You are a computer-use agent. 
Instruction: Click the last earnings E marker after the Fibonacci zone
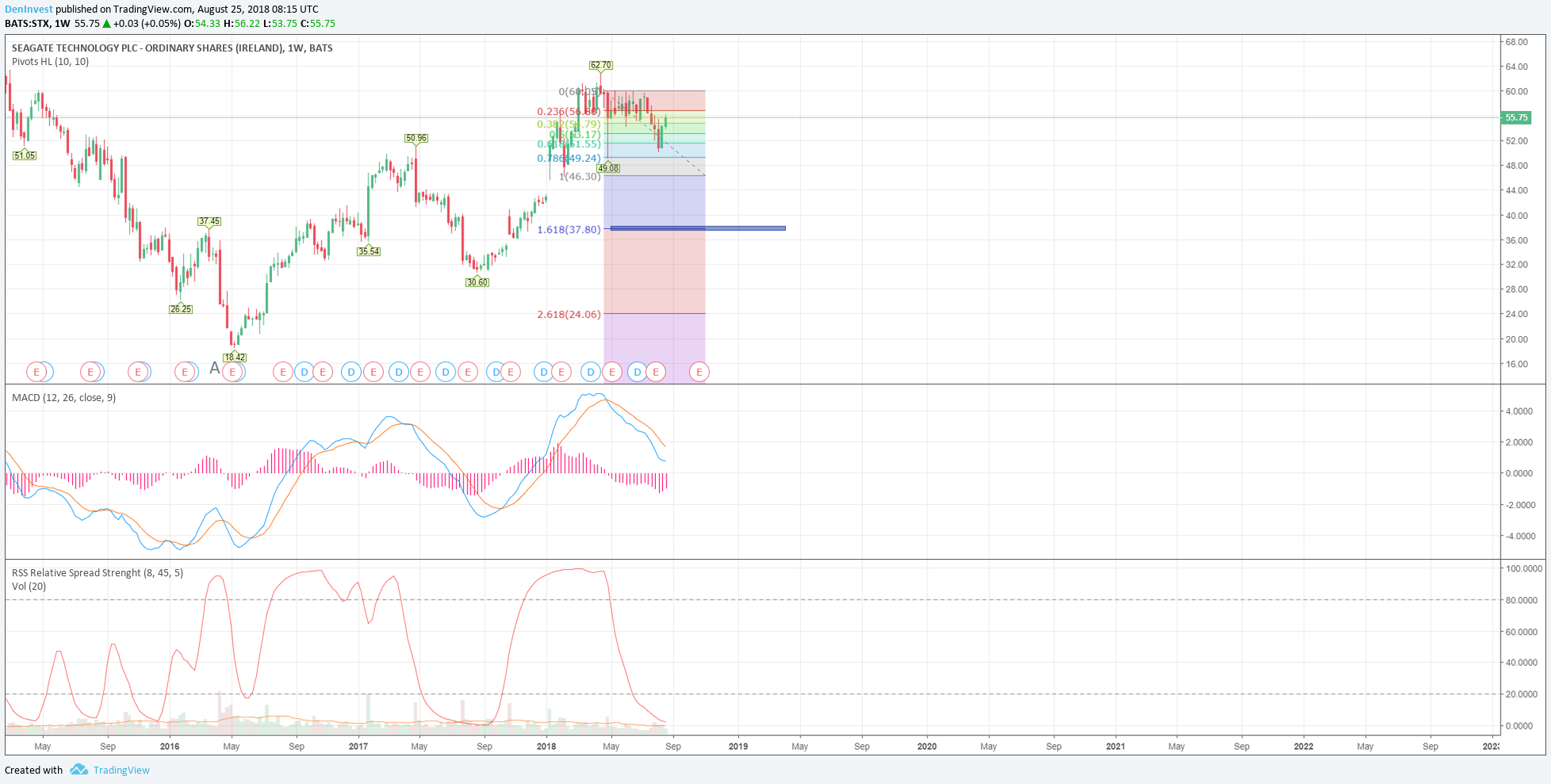coord(699,371)
